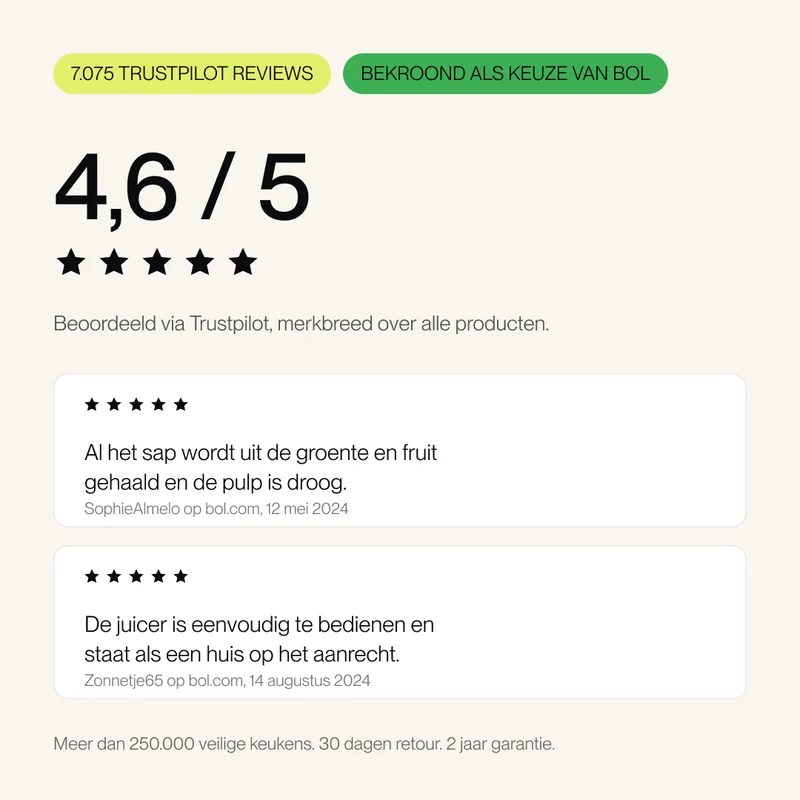Screen dimensions: 800x800
Task: Click the 30 dagen retour guarantee footer text
Action: click(380, 744)
